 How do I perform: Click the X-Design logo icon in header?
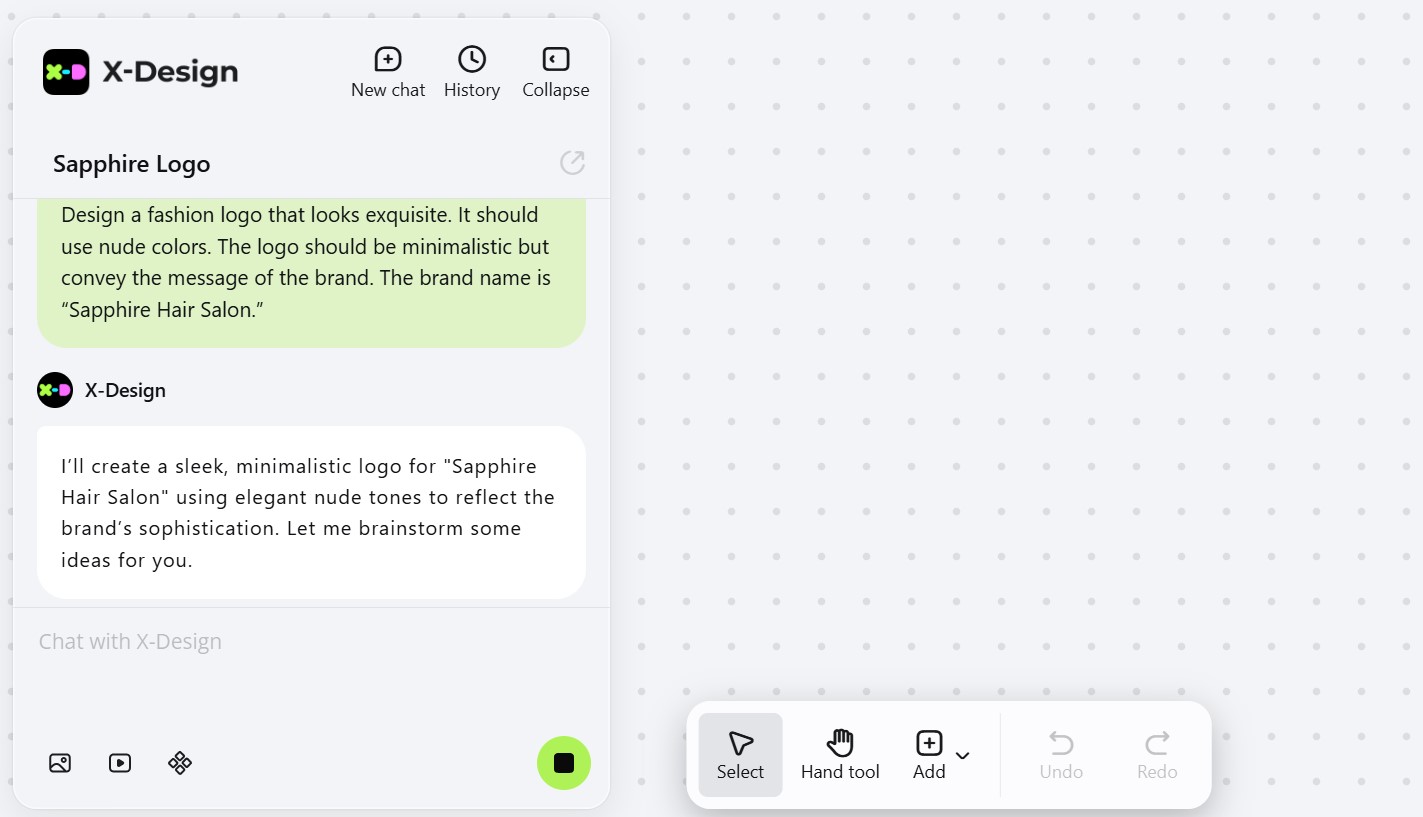(66, 72)
